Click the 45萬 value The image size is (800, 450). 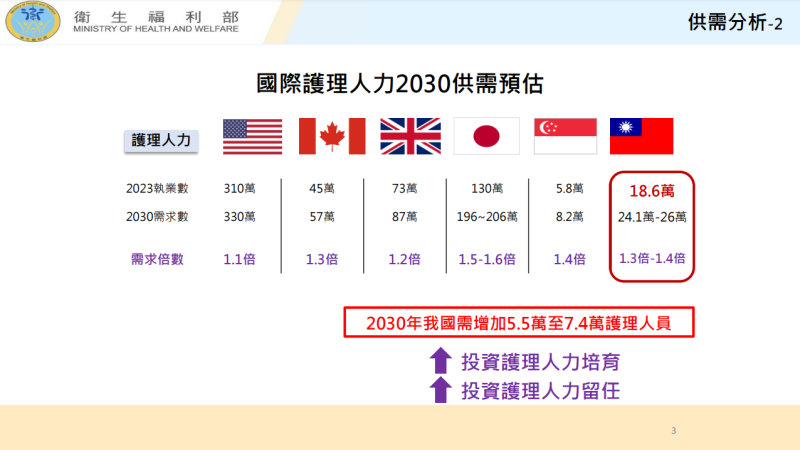[322, 189]
